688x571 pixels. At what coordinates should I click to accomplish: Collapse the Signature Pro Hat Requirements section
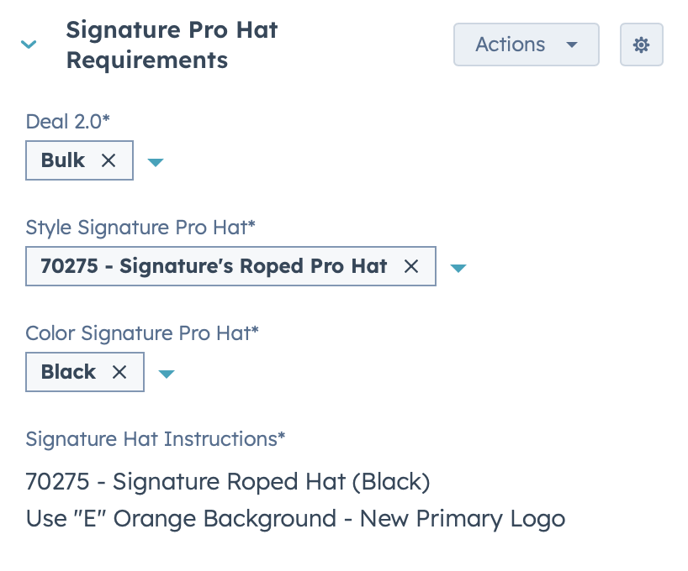(x=29, y=45)
